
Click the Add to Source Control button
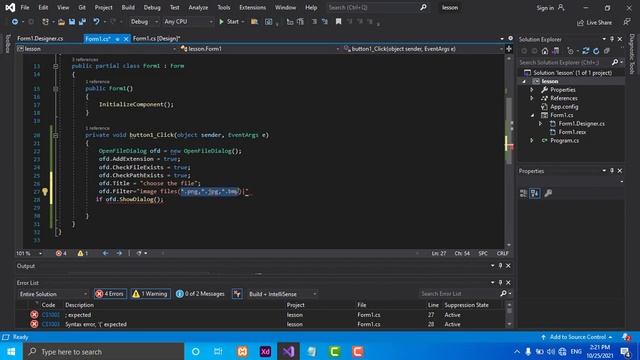577,337
